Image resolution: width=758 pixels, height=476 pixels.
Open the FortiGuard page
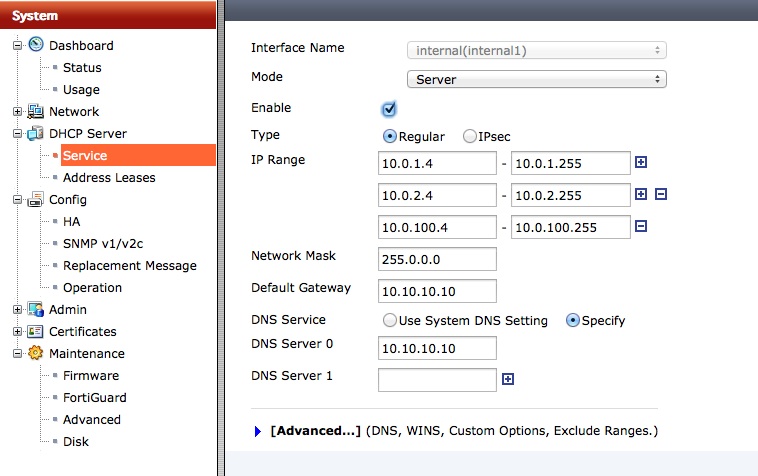tap(95, 398)
